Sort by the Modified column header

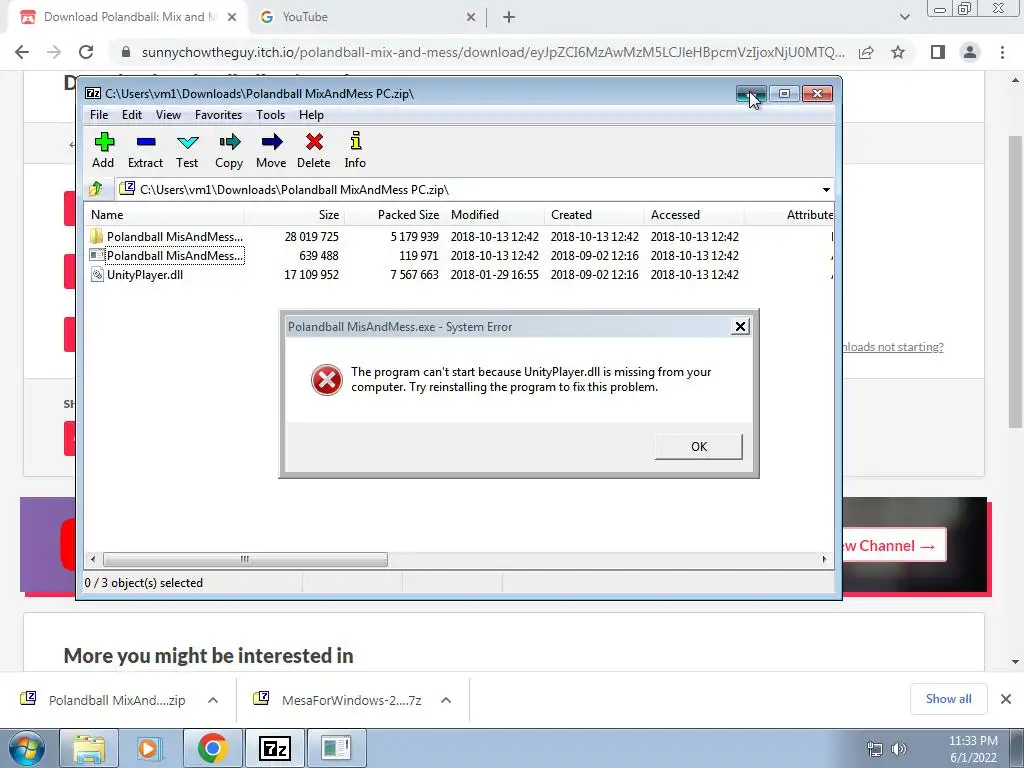[x=494, y=215]
